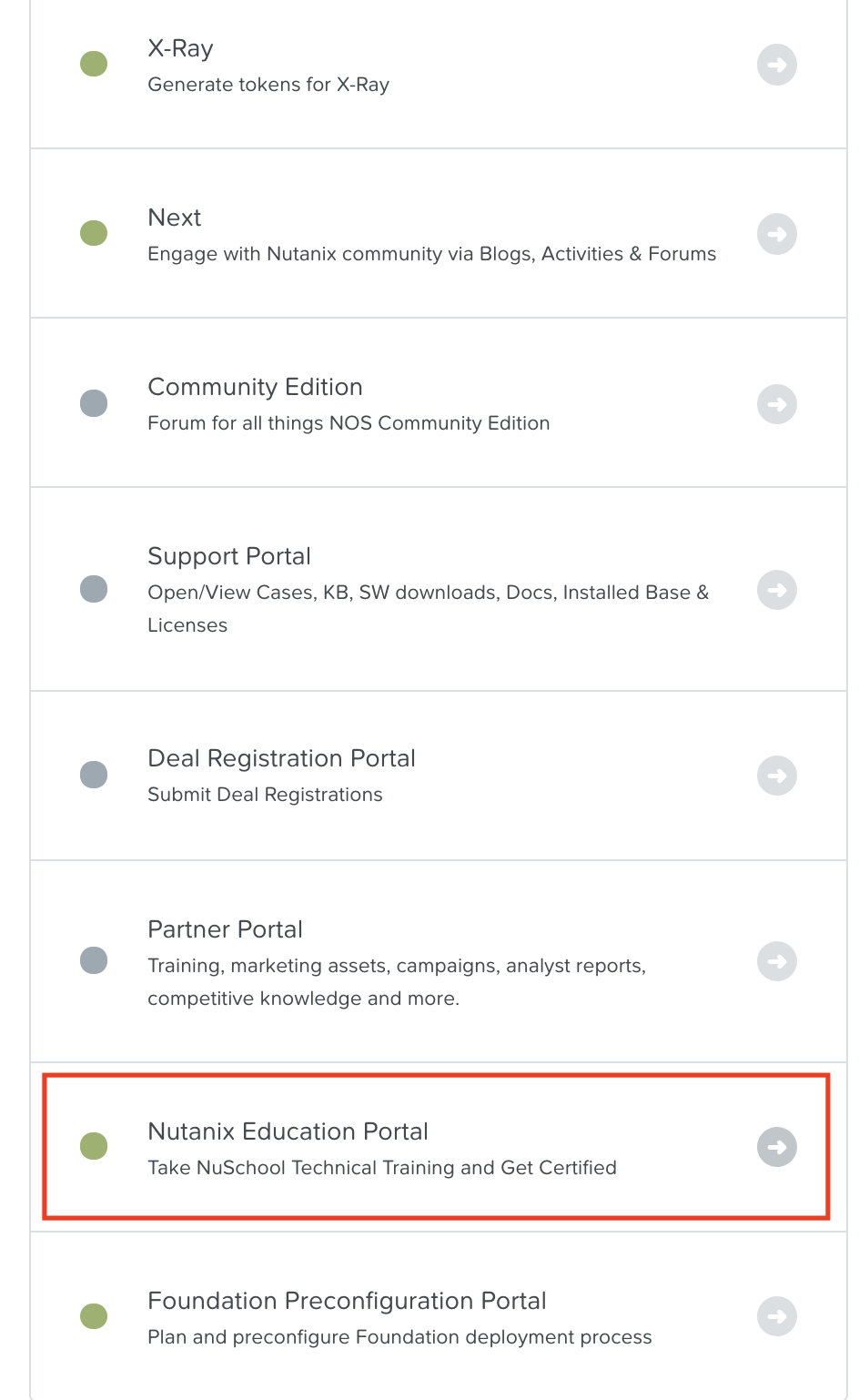859x1400 pixels.
Task: Open Next community via its arrow icon
Action: coord(777,234)
